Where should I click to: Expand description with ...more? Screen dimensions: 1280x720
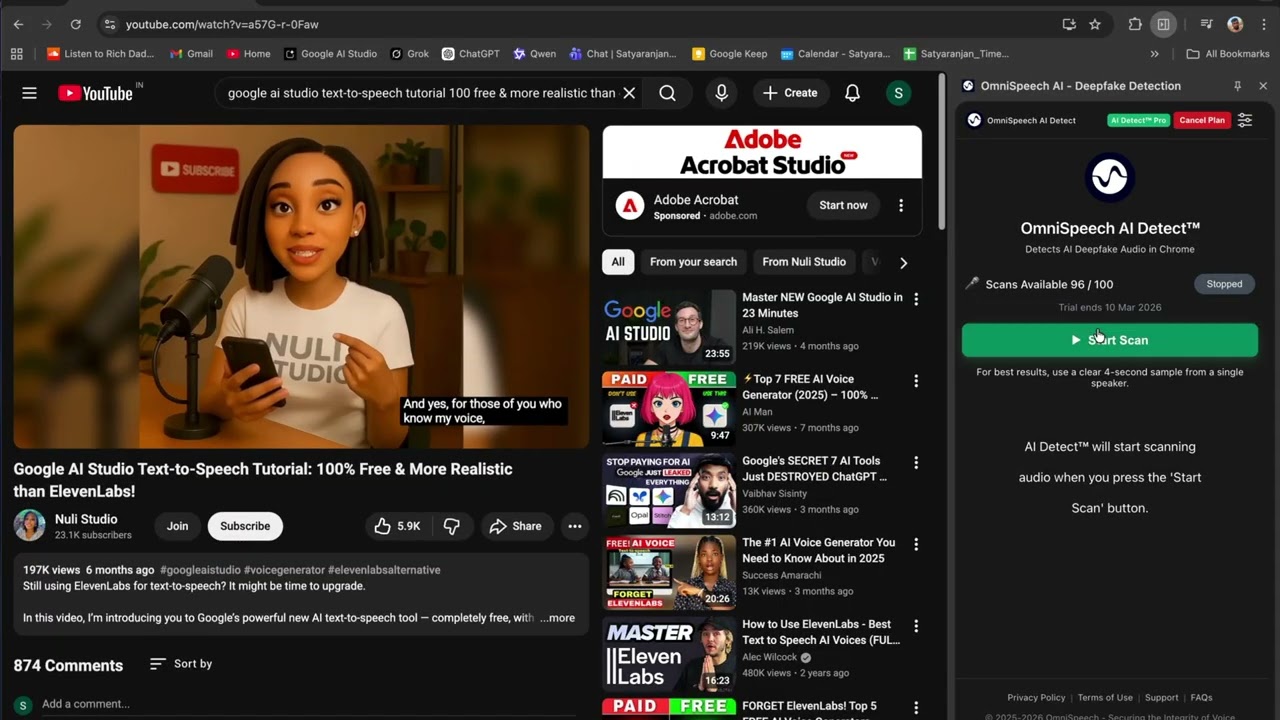[558, 618]
